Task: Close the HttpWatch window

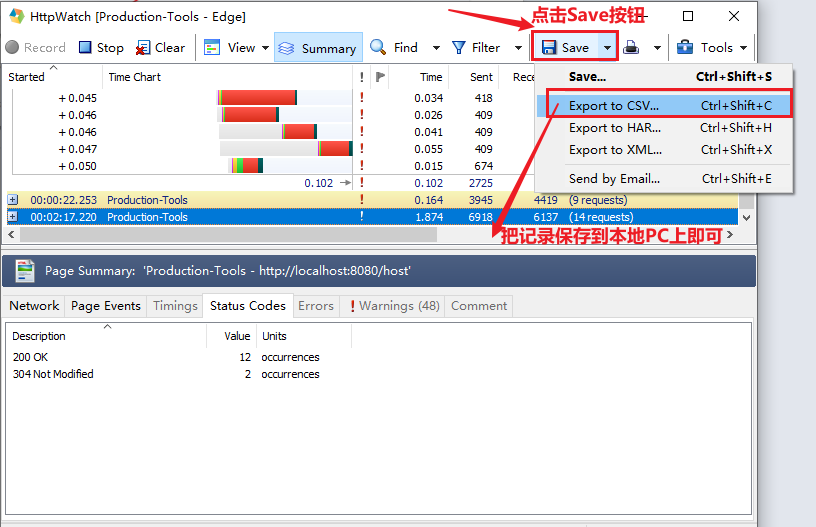Action: pyautogui.click(x=734, y=16)
